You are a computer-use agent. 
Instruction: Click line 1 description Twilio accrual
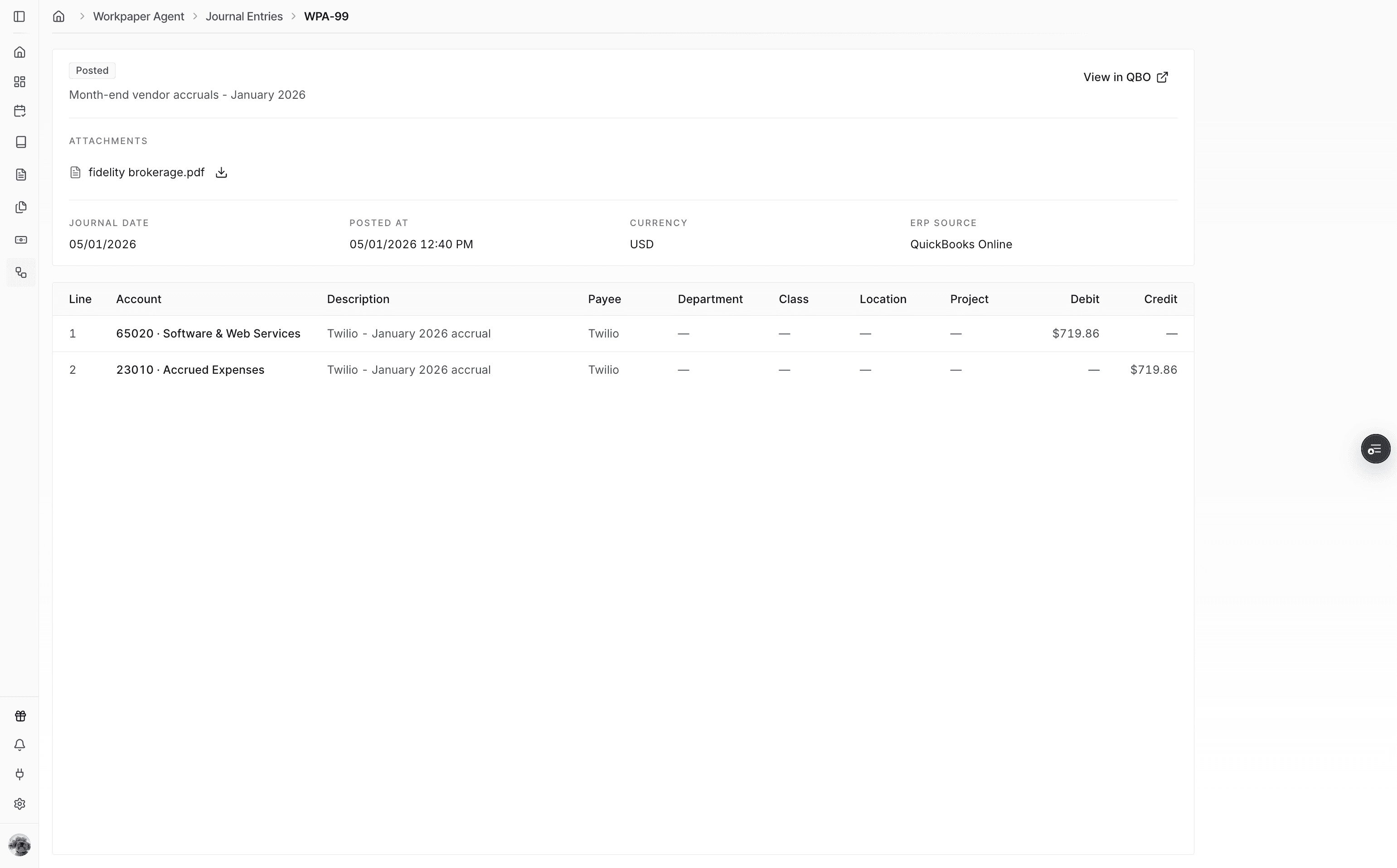pyautogui.click(x=408, y=333)
